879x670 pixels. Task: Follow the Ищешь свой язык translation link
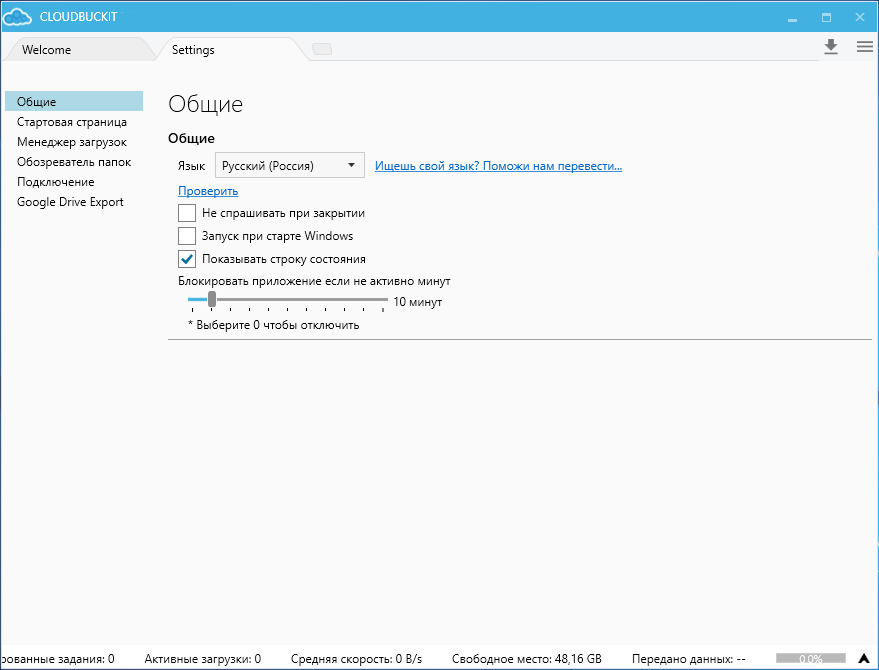(x=498, y=166)
